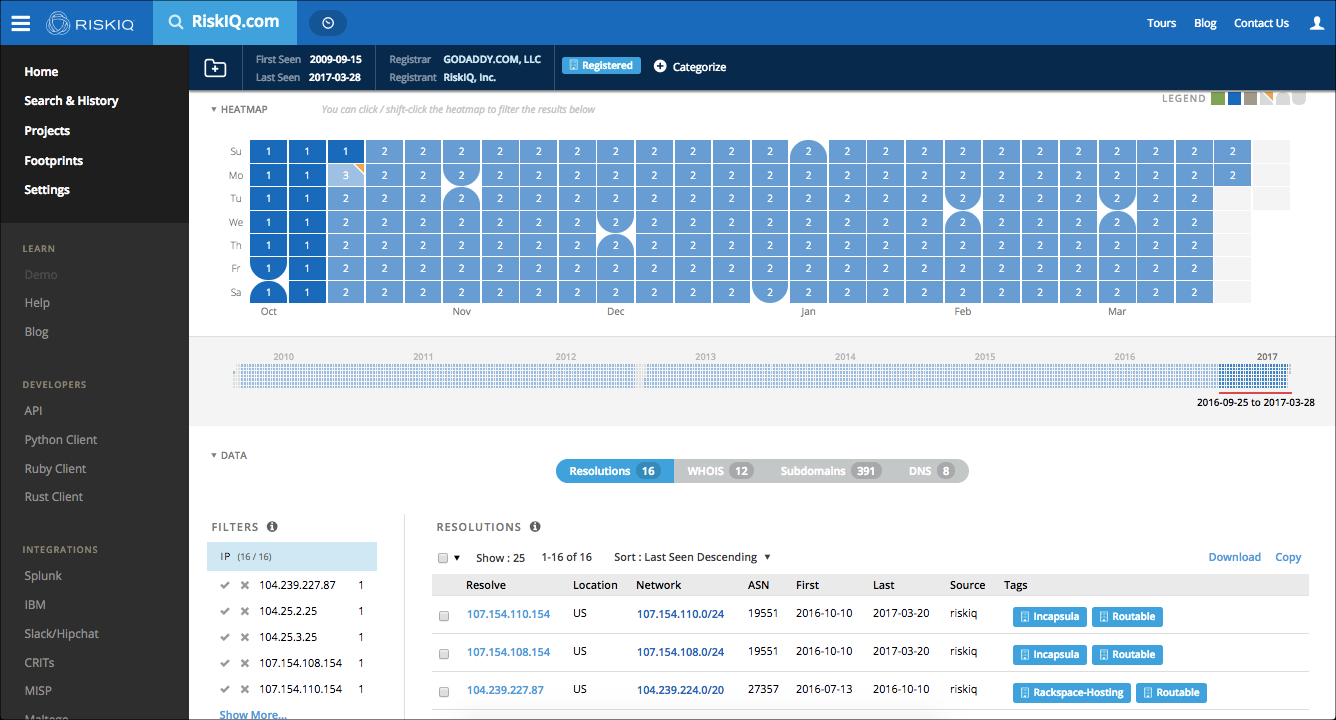Click the info icon beside RESOLUTIONS heading
1336x720 pixels.
pyautogui.click(x=535, y=527)
